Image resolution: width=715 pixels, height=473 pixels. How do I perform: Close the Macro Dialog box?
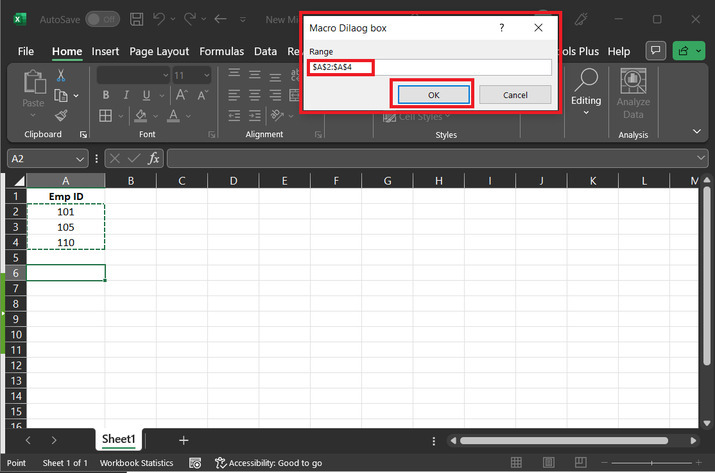pos(538,28)
